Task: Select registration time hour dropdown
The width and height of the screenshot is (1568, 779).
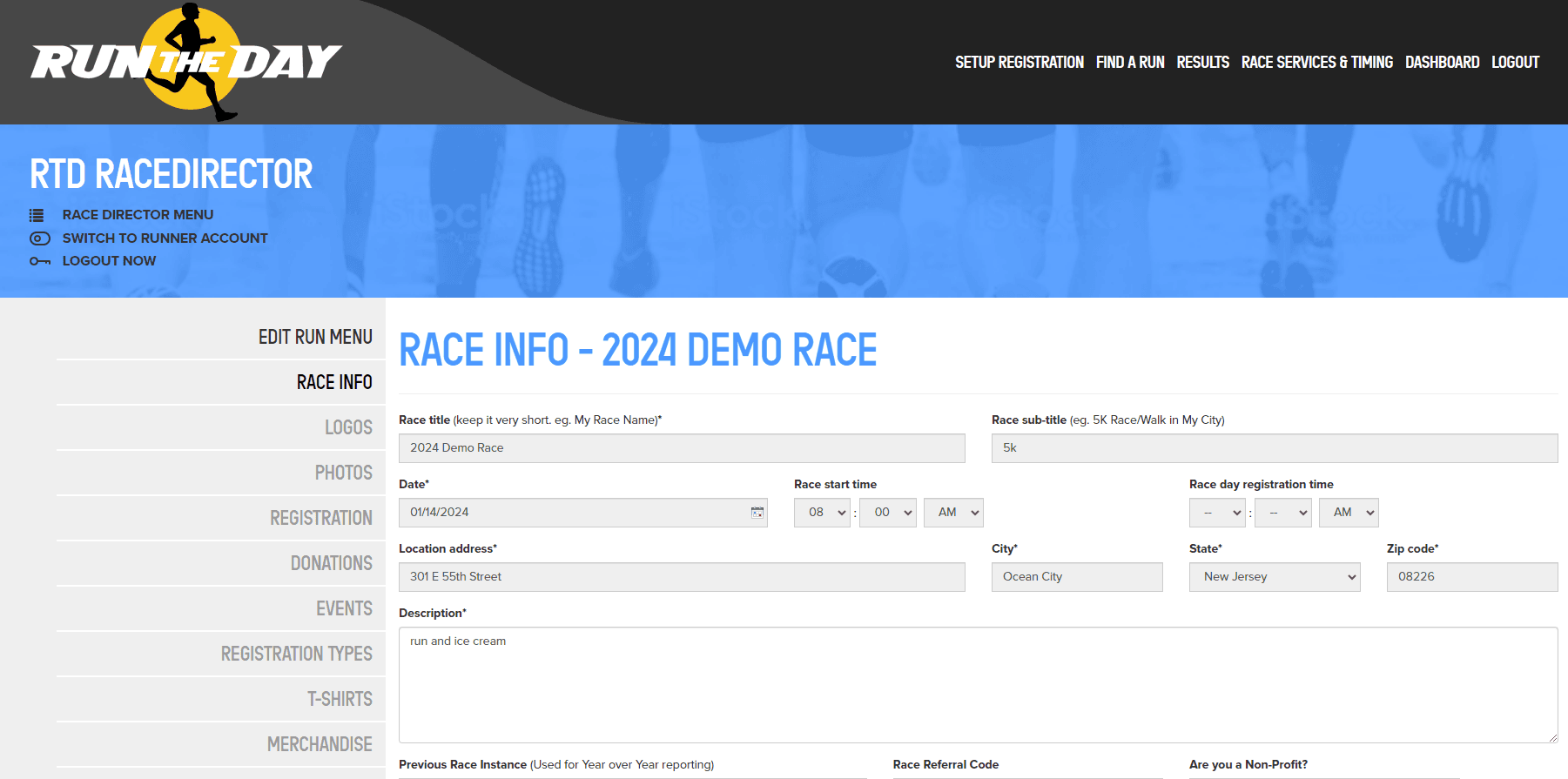Action: [x=1216, y=513]
